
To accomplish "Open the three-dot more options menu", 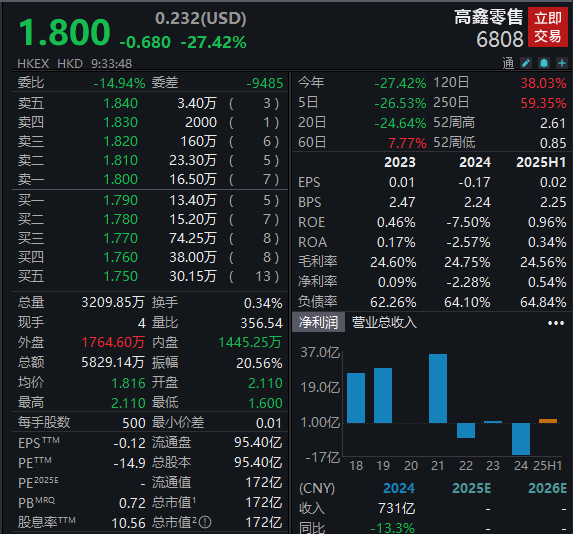I will (556, 323).
